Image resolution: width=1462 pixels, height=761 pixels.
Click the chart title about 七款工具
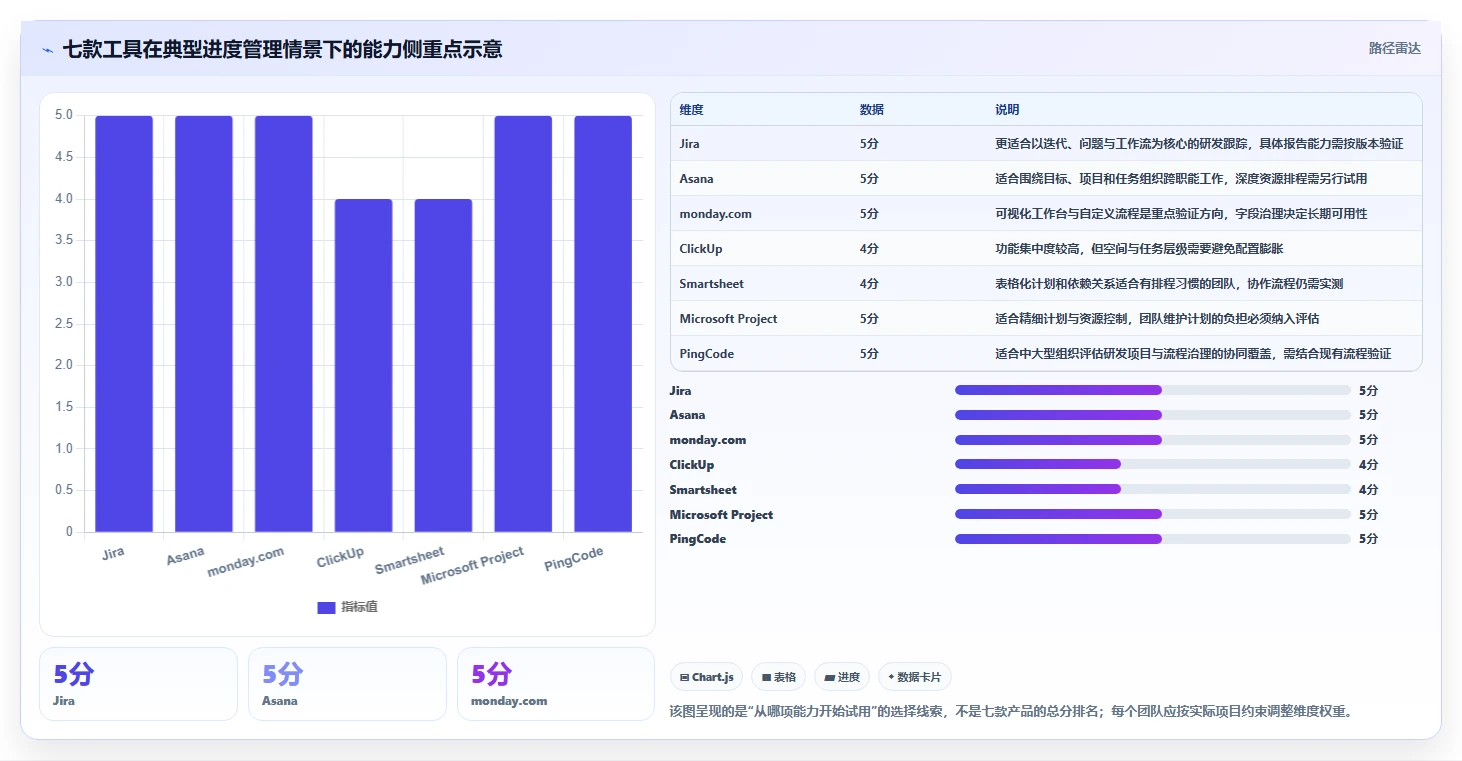[283, 49]
